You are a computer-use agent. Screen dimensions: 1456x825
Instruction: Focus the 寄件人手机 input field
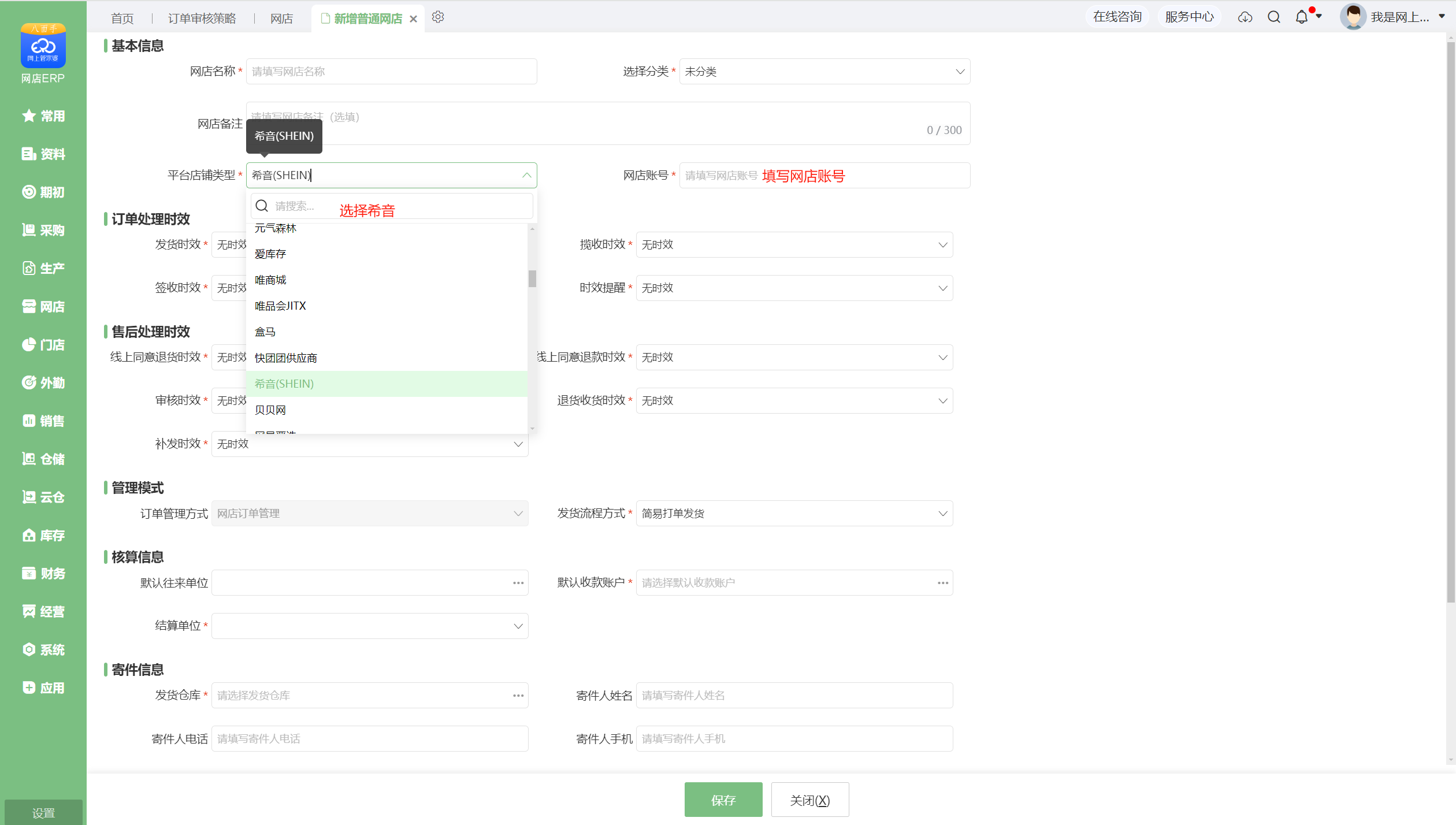coord(794,739)
